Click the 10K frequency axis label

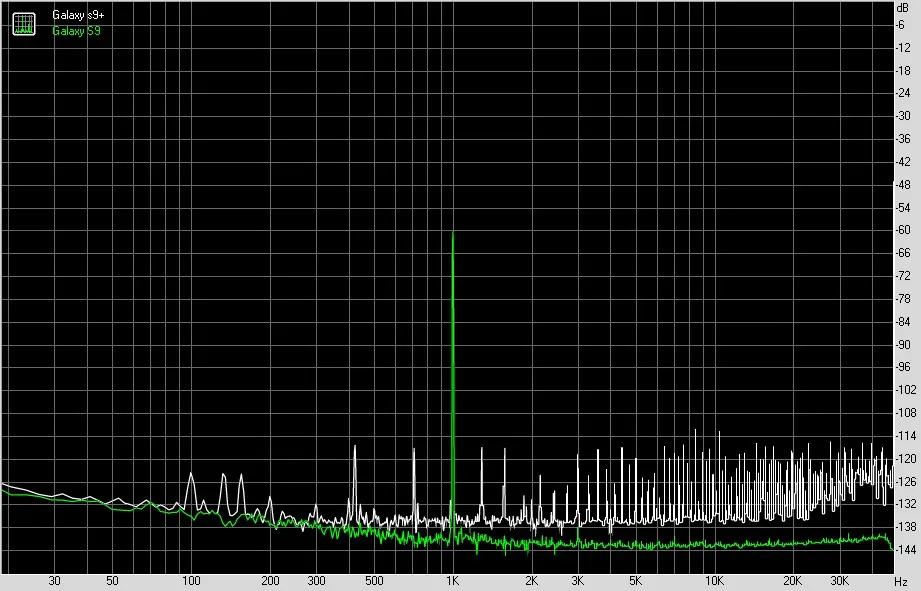pyautogui.click(x=714, y=581)
